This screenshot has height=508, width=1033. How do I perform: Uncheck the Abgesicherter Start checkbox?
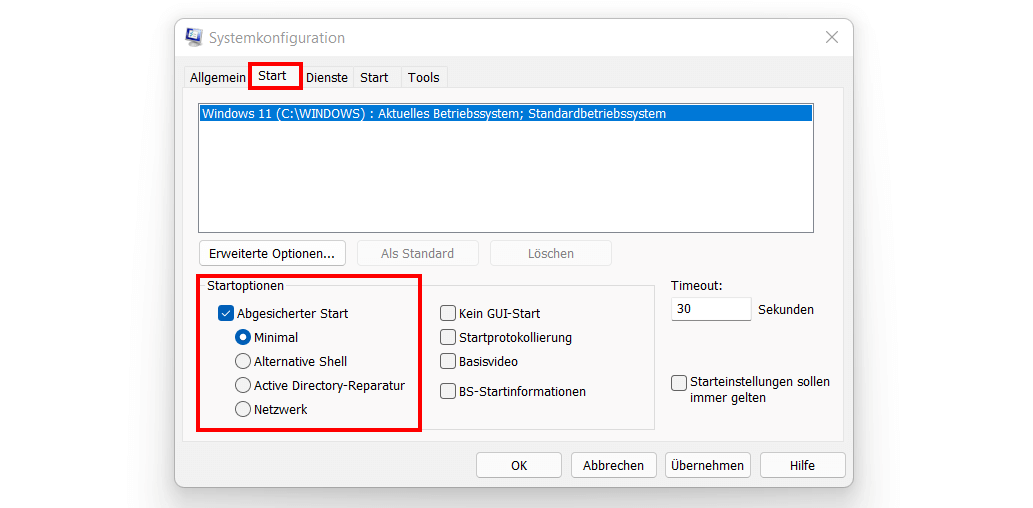[x=226, y=314]
